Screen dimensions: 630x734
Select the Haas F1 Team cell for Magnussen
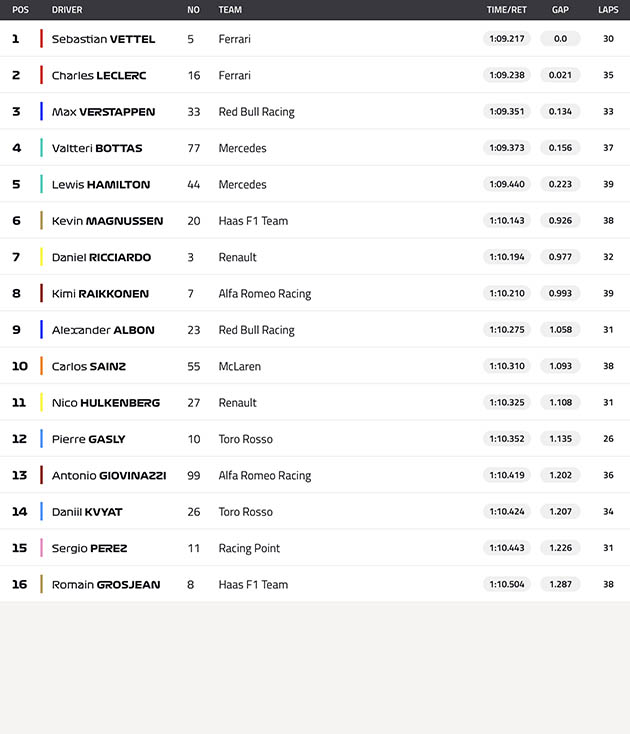point(253,221)
